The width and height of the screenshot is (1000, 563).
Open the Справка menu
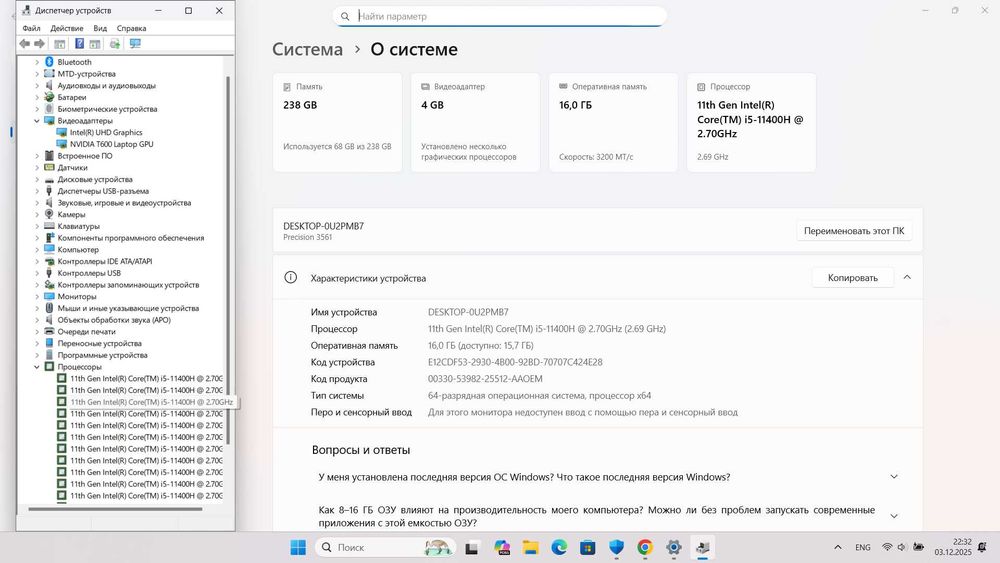coord(131,28)
